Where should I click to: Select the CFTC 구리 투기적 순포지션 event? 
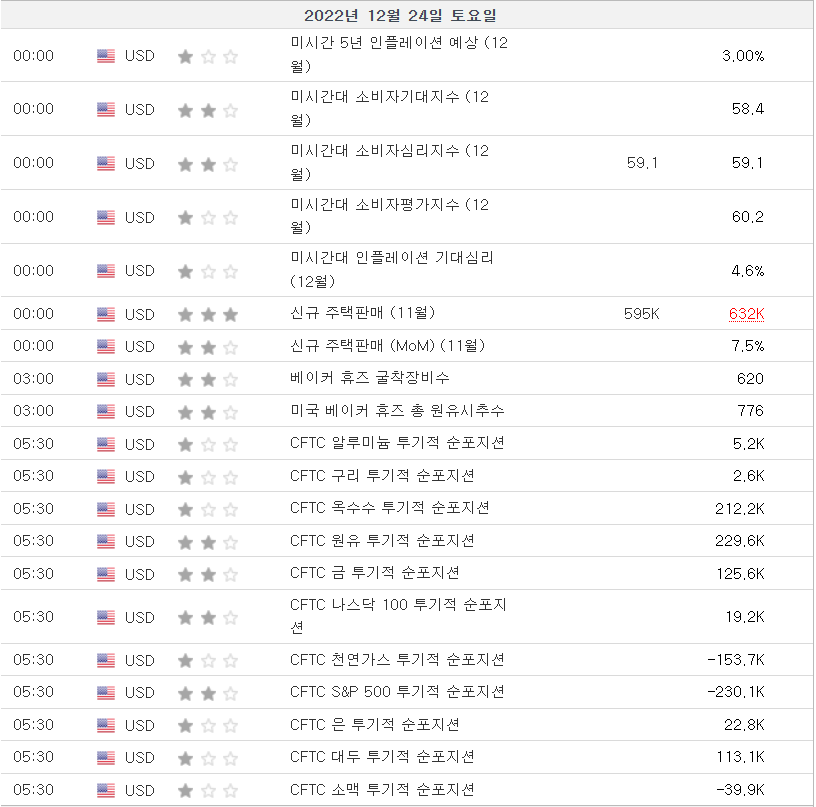tap(382, 475)
